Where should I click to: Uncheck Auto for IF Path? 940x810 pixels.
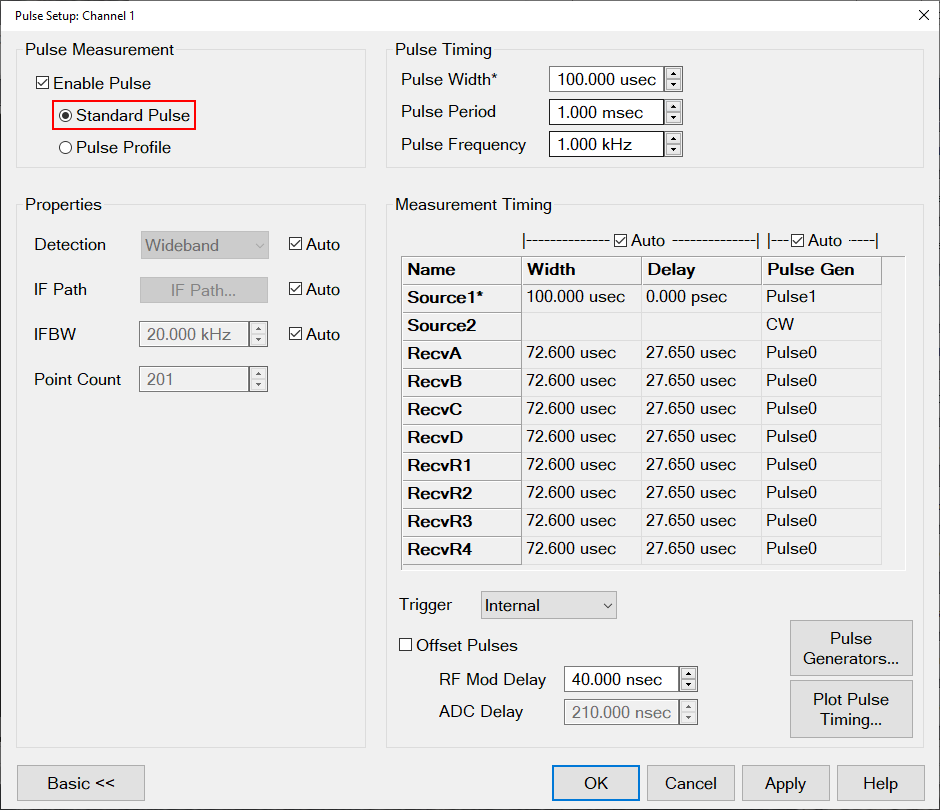pos(295,290)
